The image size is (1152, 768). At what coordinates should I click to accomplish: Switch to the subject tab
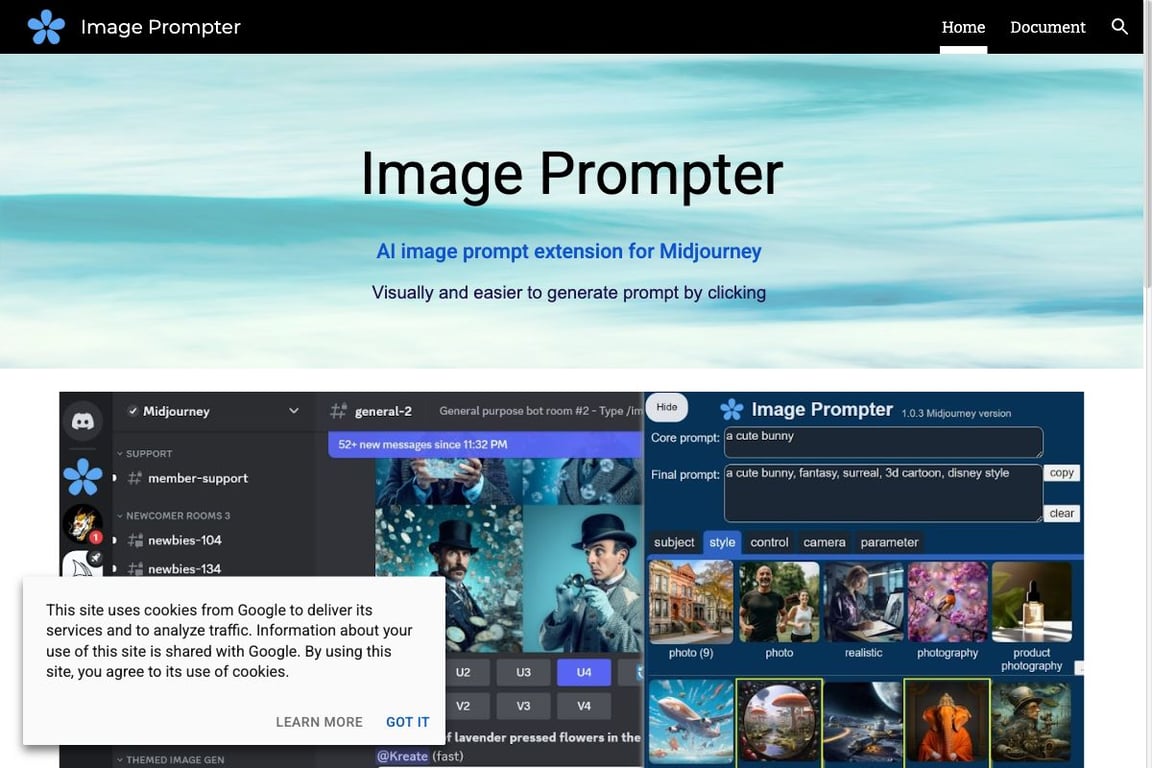tap(674, 542)
